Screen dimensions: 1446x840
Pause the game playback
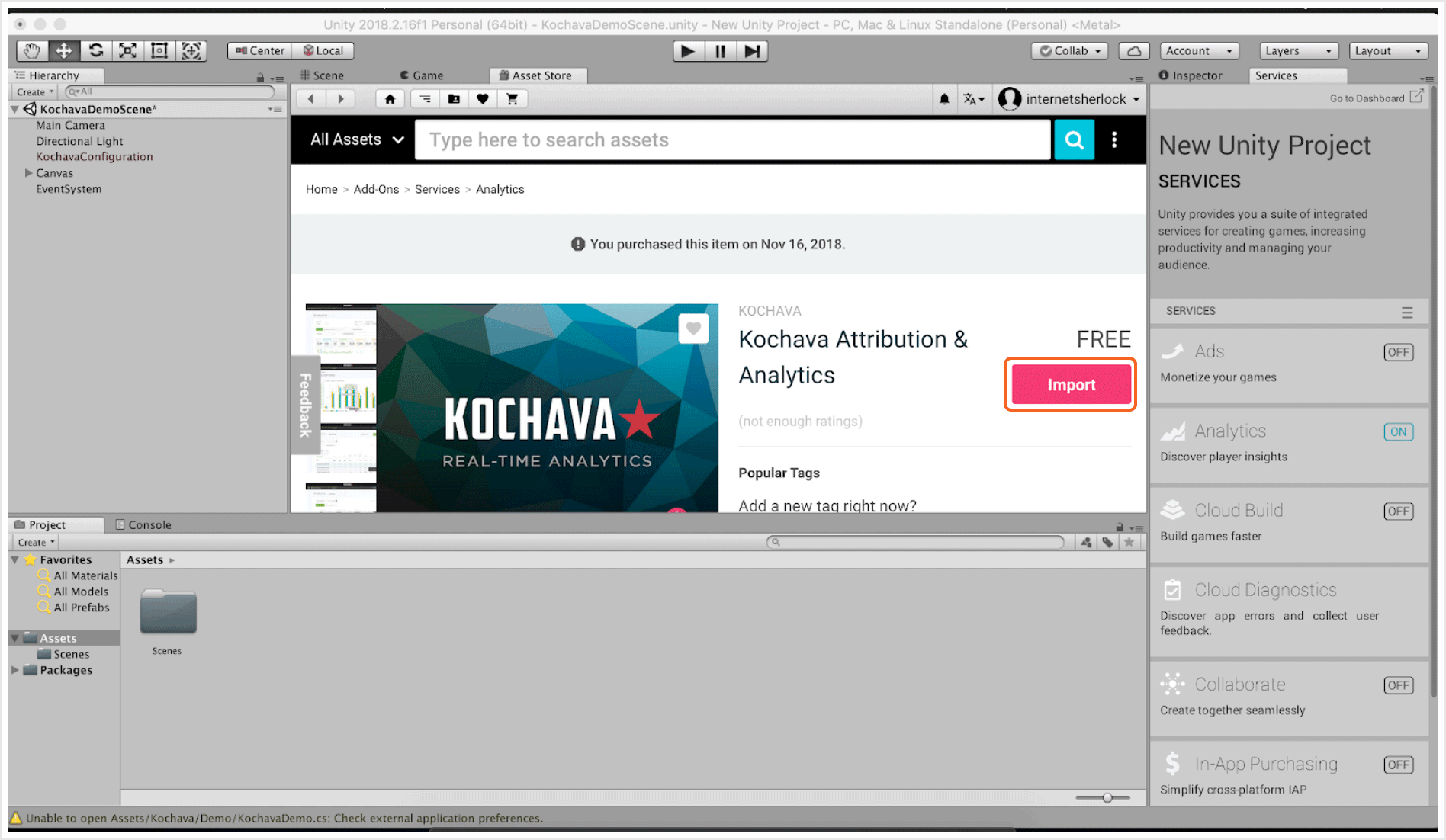point(720,51)
